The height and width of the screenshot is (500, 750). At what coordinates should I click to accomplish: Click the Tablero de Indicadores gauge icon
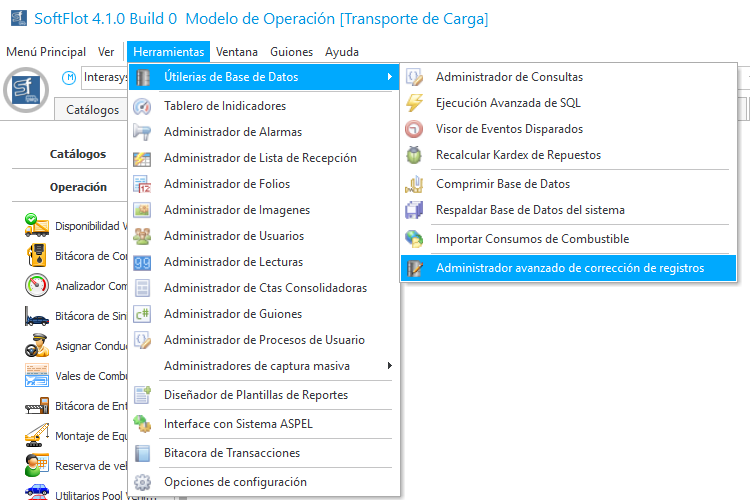142,106
